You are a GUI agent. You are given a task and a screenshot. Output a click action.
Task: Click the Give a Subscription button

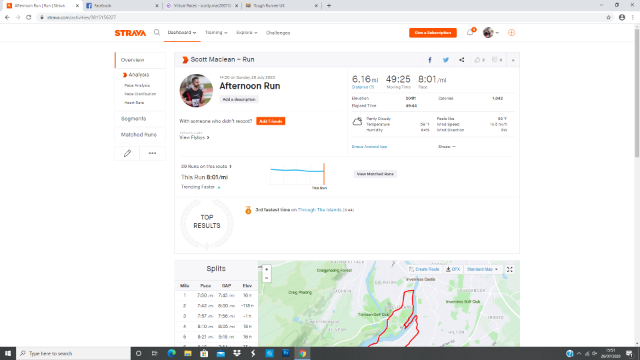pyautogui.click(x=433, y=33)
